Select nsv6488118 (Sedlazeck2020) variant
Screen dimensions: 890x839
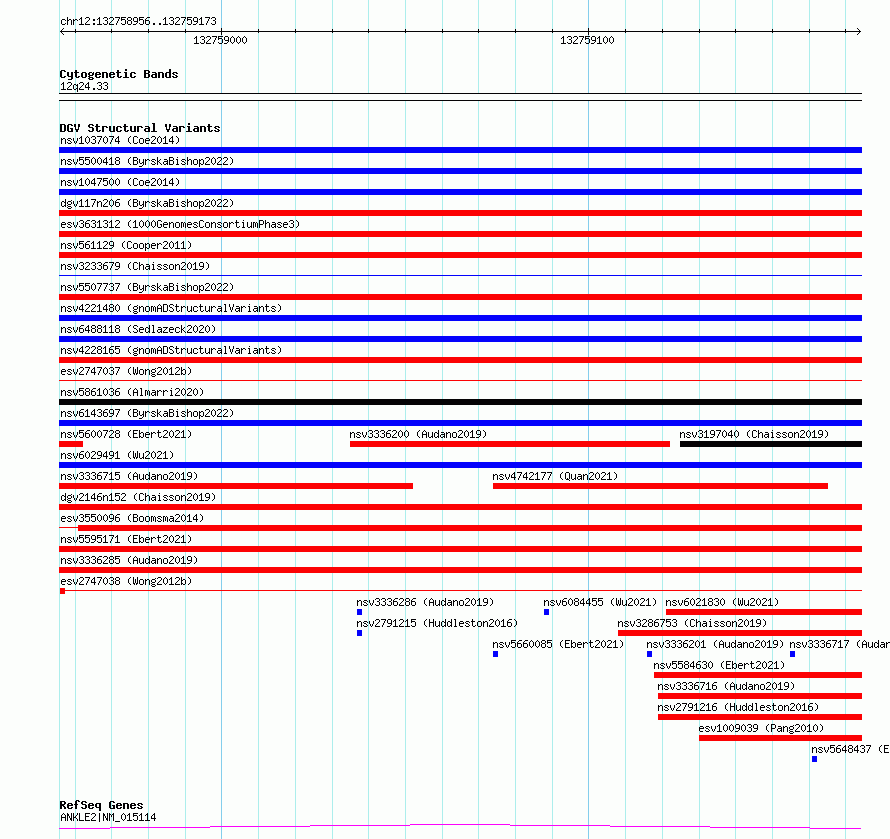460,339
